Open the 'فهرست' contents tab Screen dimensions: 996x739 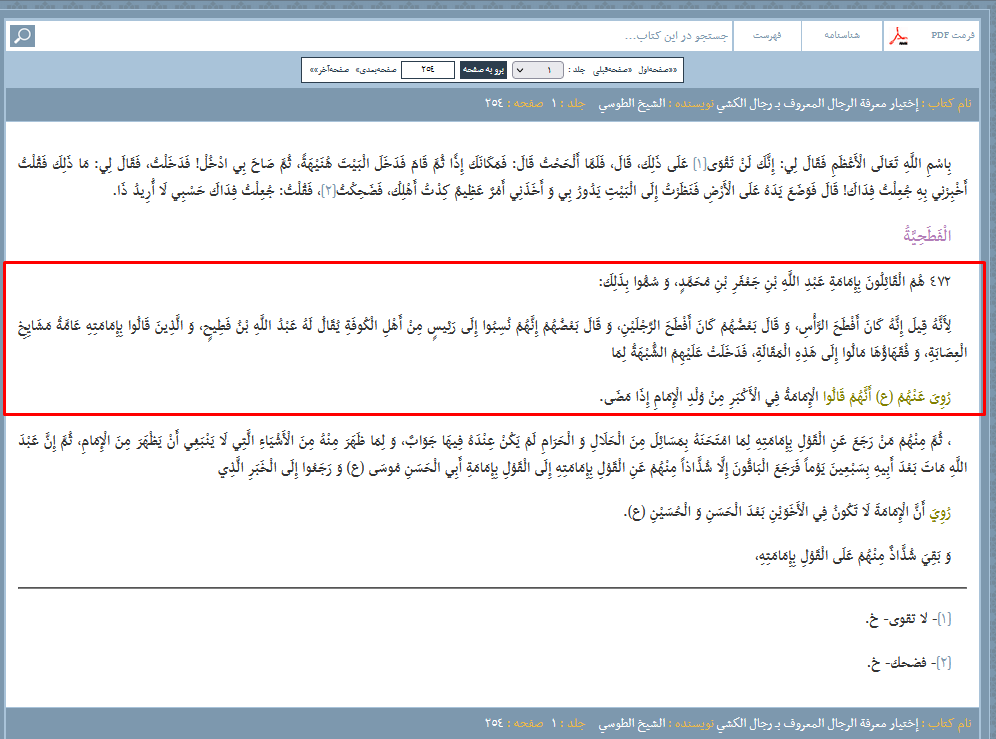point(767,35)
